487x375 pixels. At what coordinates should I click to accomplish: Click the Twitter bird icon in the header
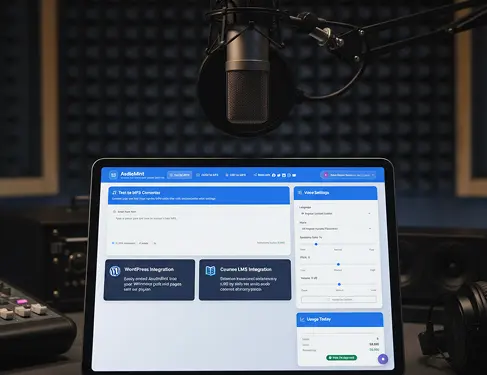tap(279, 175)
